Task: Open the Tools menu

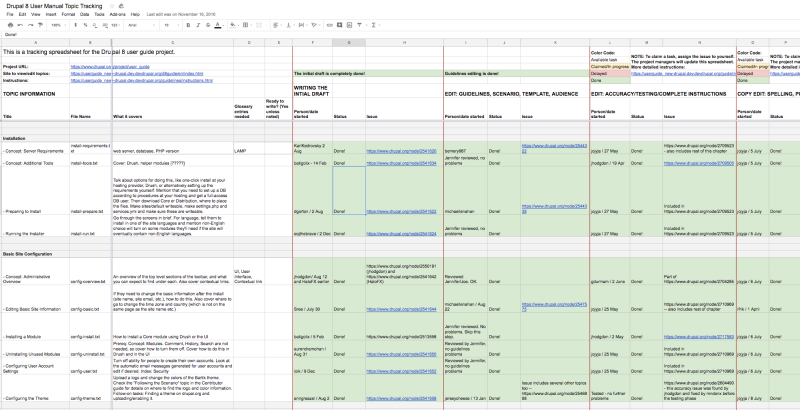Action: click(x=99, y=14)
